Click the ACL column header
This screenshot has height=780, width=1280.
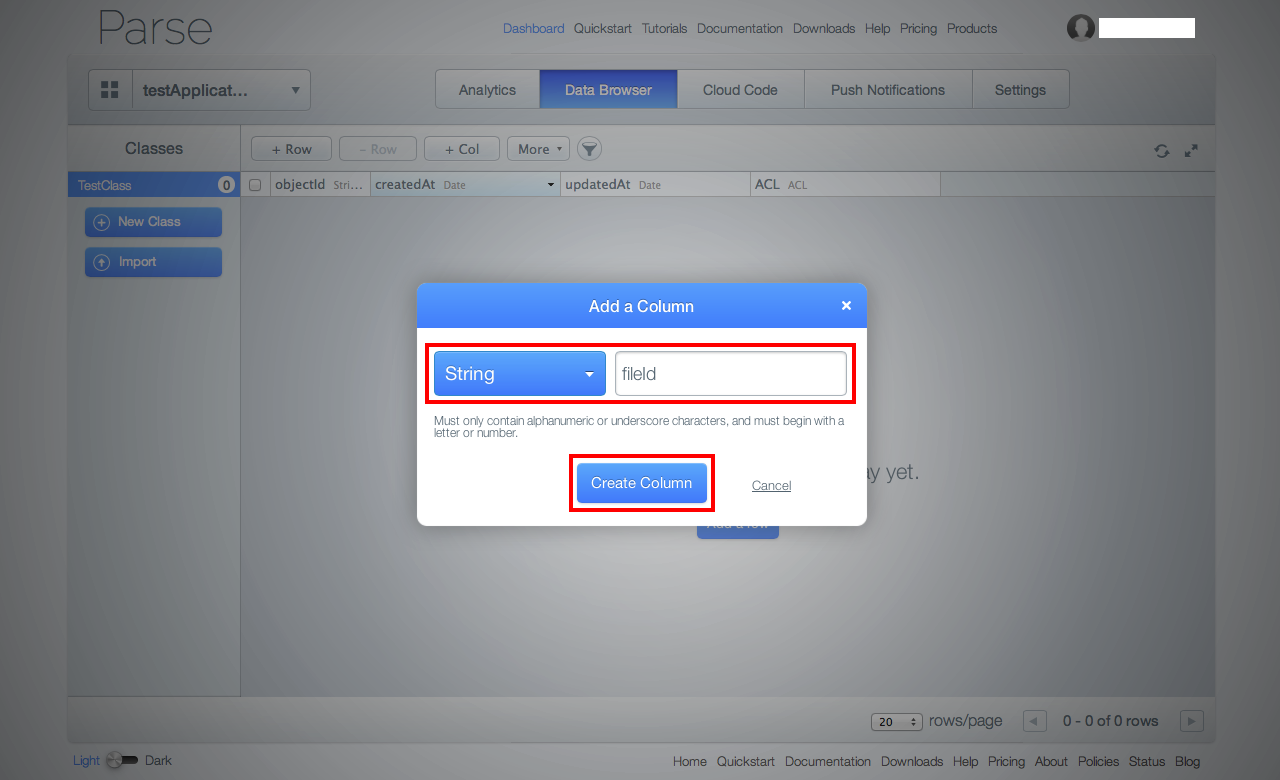point(845,185)
